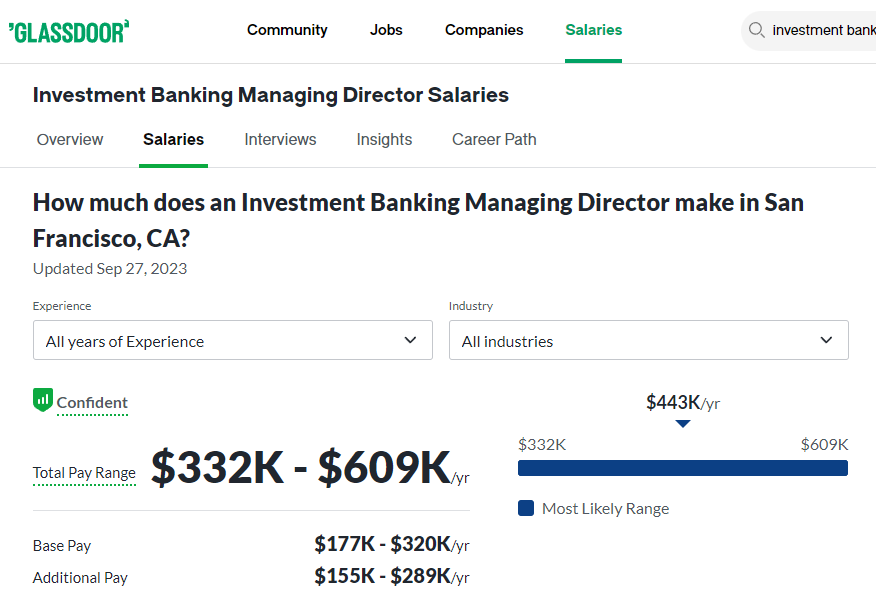
Task: Click the Most Likely Range blue swatch
Action: pyautogui.click(x=526, y=508)
